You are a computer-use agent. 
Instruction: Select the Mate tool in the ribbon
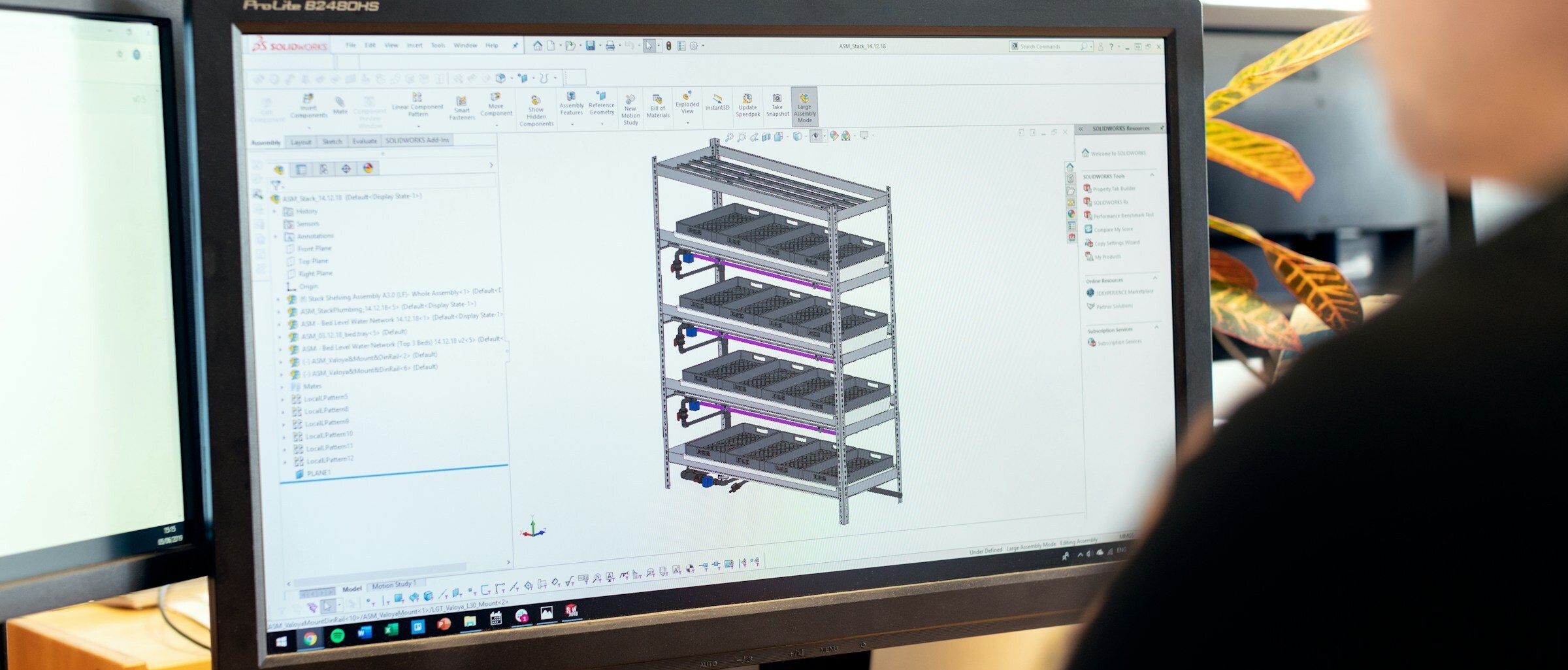(x=340, y=105)
